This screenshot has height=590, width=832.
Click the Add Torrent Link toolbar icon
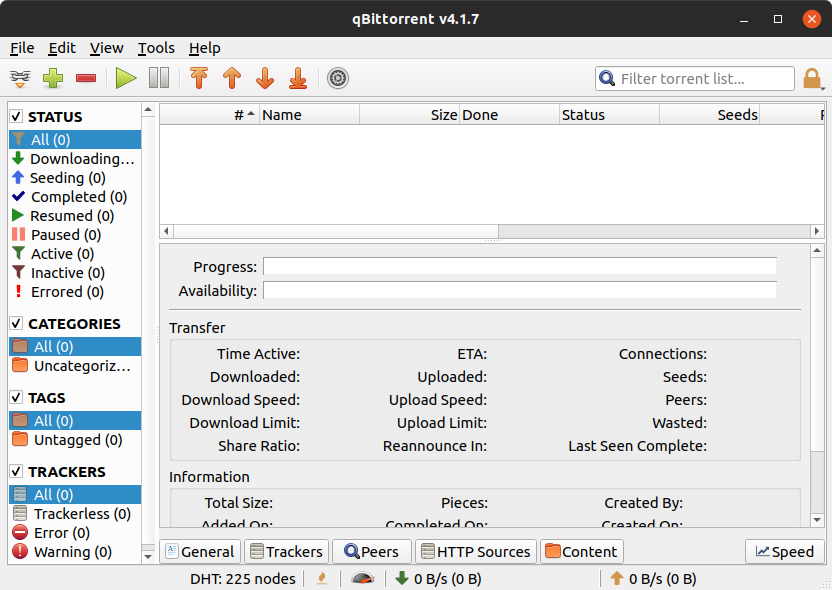20,79
